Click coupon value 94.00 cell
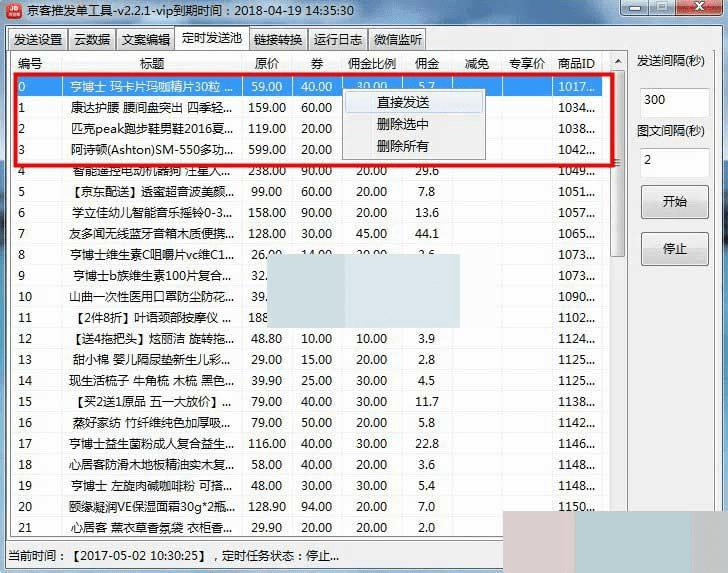The width and height of the screenshot is (728, 573). [317, 506]
